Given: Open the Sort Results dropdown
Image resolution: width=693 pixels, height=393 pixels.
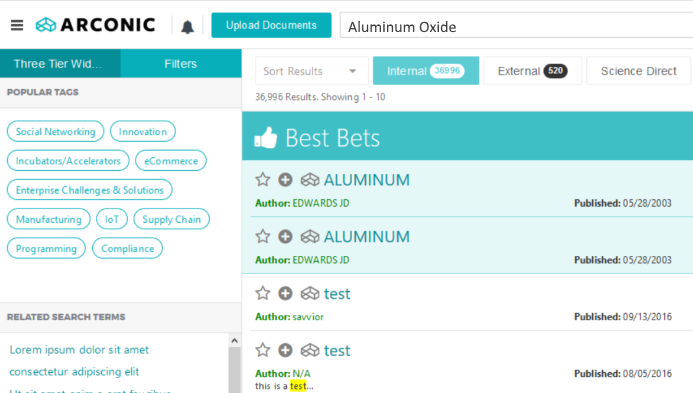Looking at the screenshot, I should pyautogui.click(x=312, y=71).
